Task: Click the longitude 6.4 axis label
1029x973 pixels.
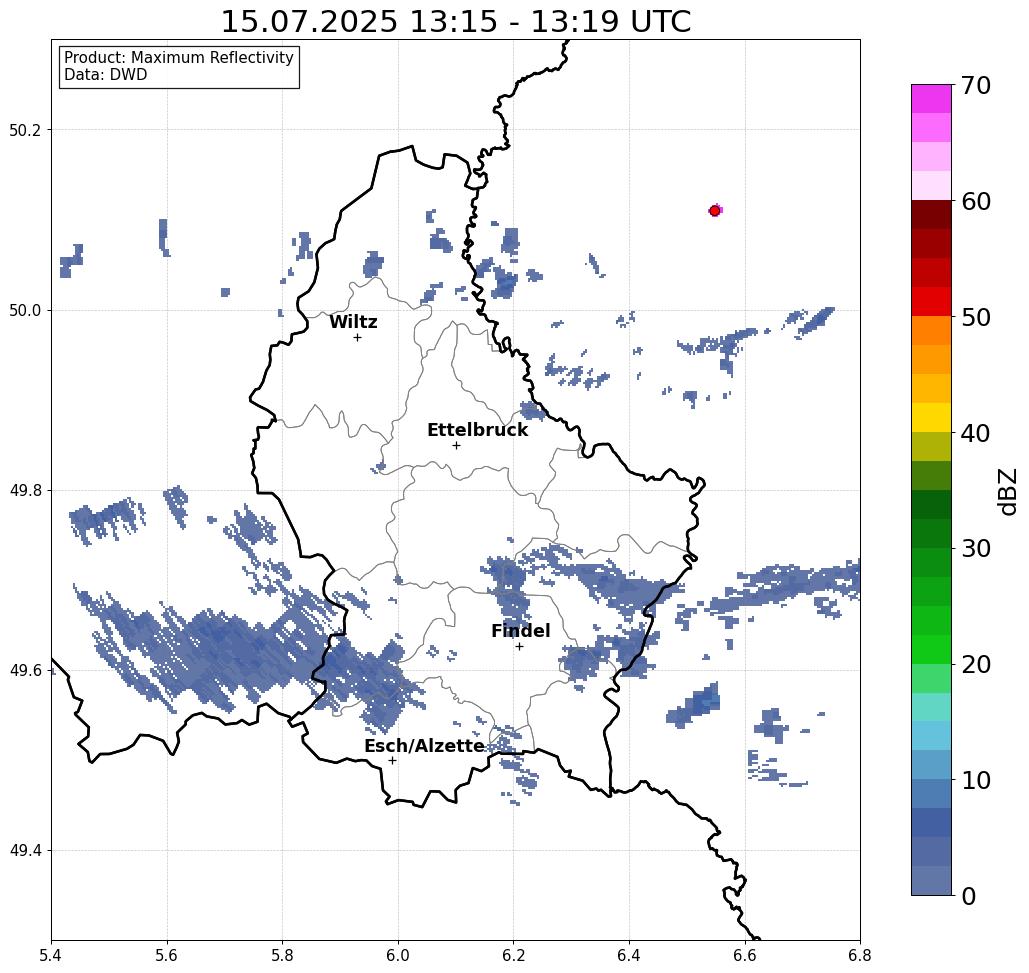Action: tap(629, 956)
